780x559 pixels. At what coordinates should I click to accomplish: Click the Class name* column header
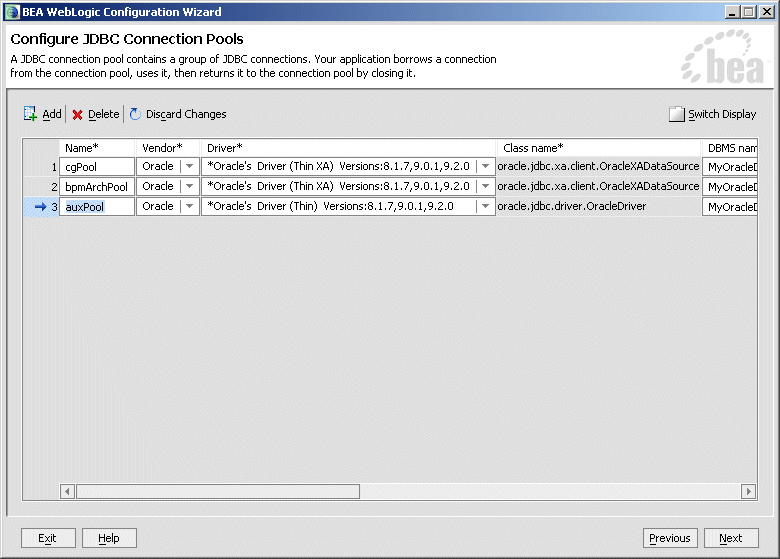point(599,148)
